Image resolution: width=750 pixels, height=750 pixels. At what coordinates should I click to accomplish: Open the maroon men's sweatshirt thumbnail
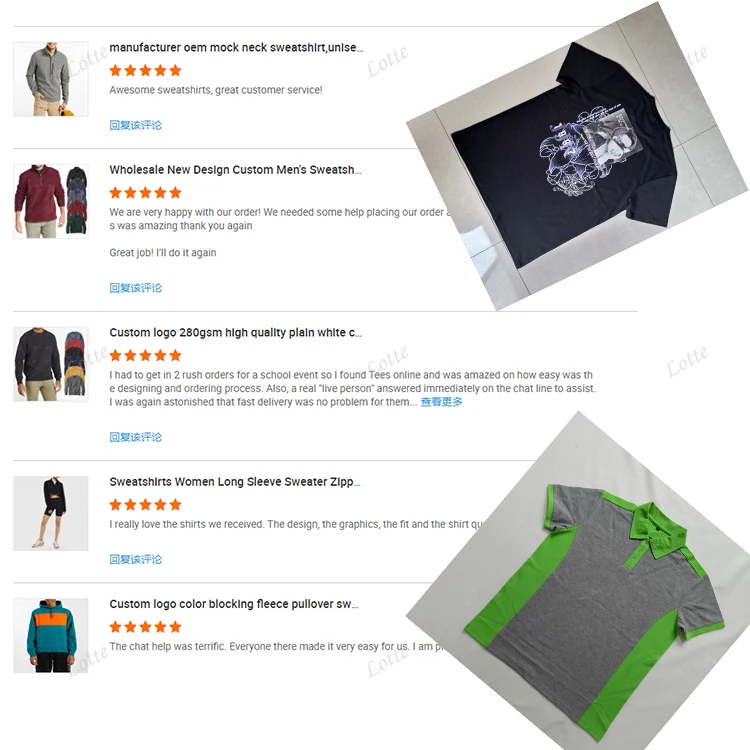(51, 201)
